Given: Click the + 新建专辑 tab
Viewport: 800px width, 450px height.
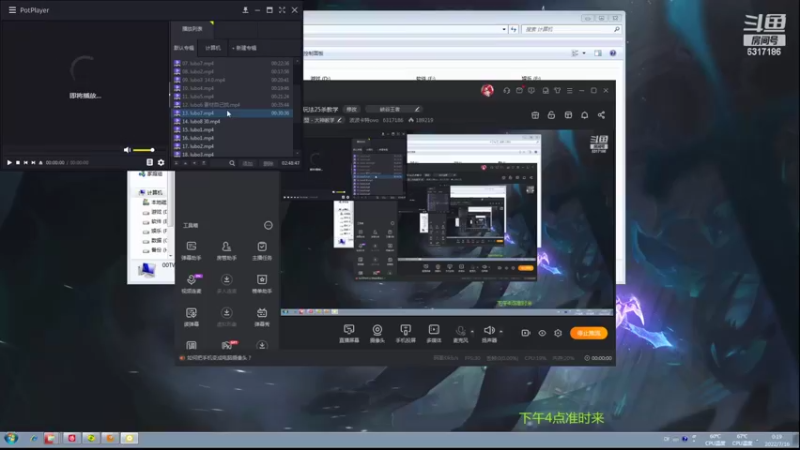Looking at the screenshot, I should click(x=244, y=48).
